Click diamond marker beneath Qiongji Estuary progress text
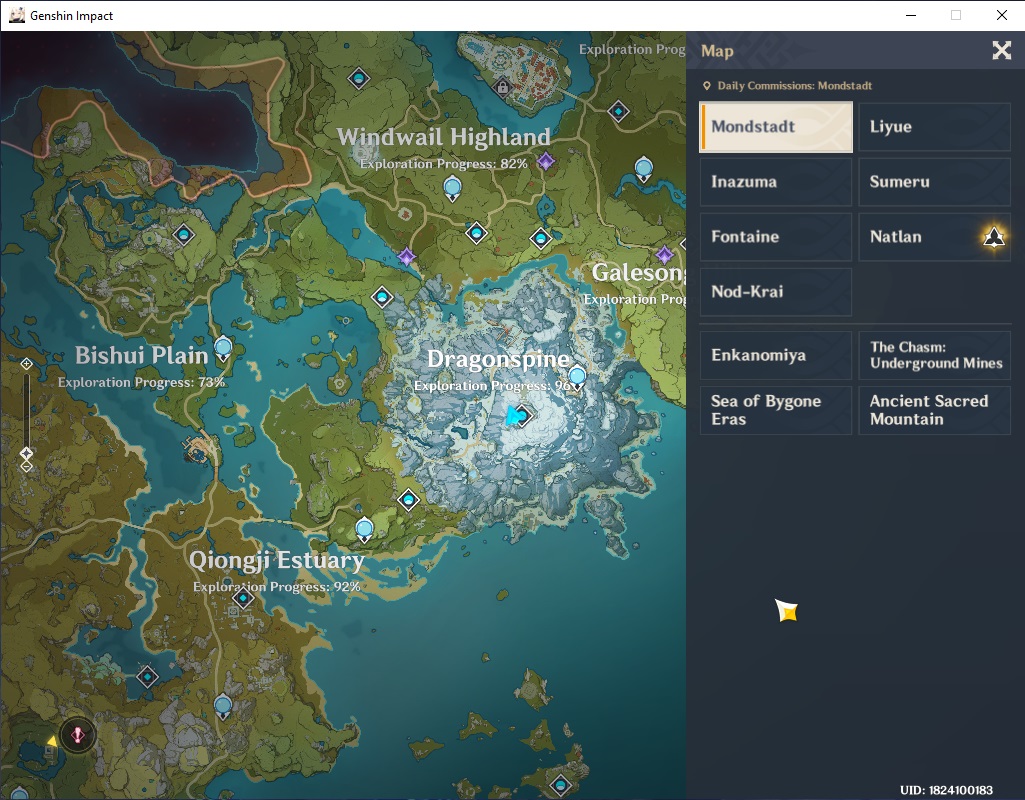This screenshot has width=1025, height=800. pos(243,597)
